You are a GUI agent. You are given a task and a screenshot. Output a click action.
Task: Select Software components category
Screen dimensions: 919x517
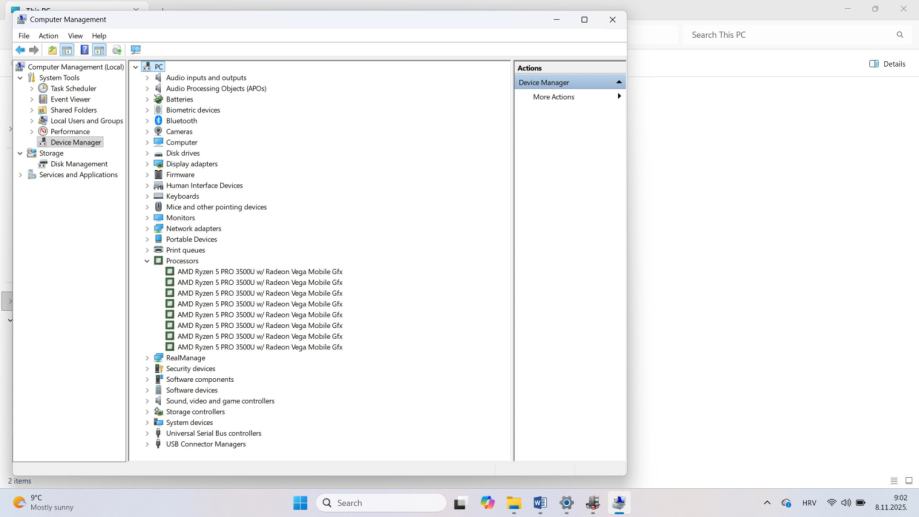pyautogui.click(x=200, y=379)
